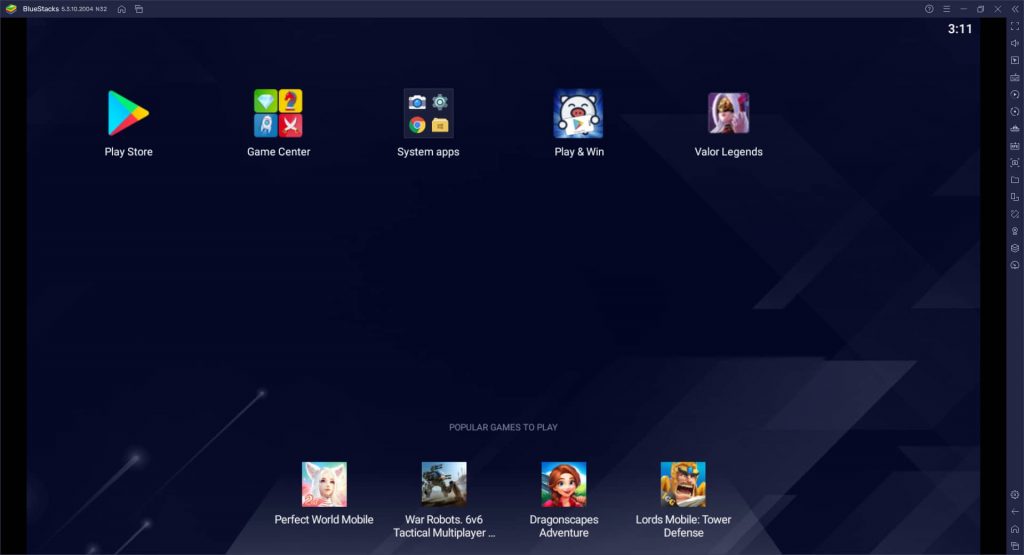The width and height of the screenshot is (1024, 555).
Task: Click the Android home icon in sidebar bottom
Action: (x=1015, y=529)
